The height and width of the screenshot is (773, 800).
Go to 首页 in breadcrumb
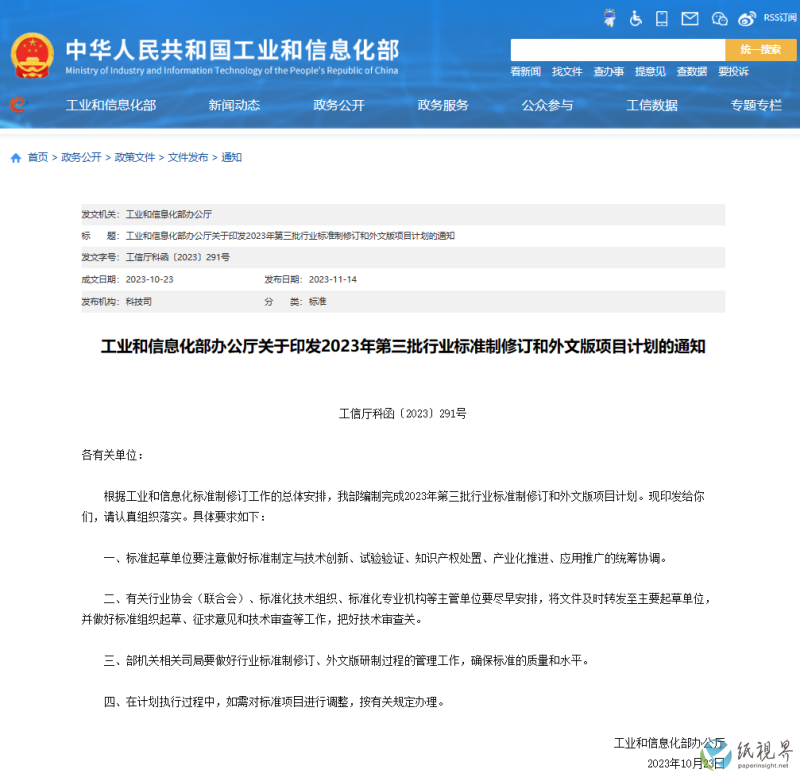(38, 157)
